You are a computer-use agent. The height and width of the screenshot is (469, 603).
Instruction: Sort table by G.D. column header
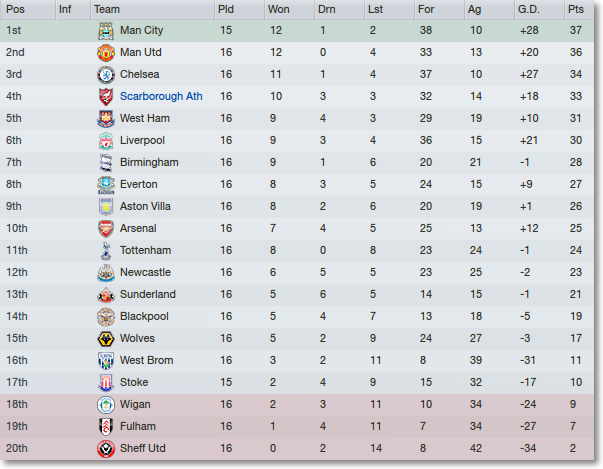(x=529, y=9)
